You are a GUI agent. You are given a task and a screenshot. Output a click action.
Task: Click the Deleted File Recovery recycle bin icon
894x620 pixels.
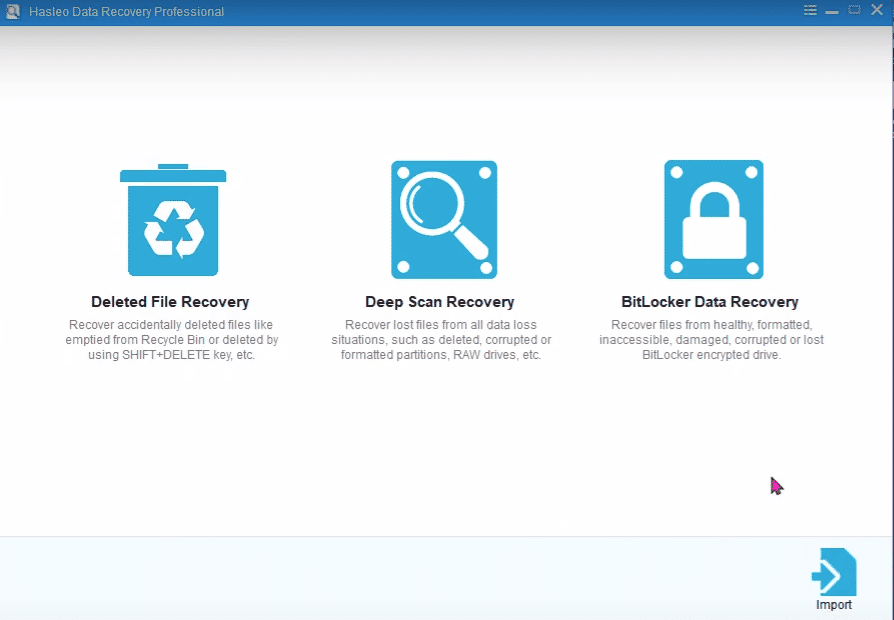click(173, 220)
